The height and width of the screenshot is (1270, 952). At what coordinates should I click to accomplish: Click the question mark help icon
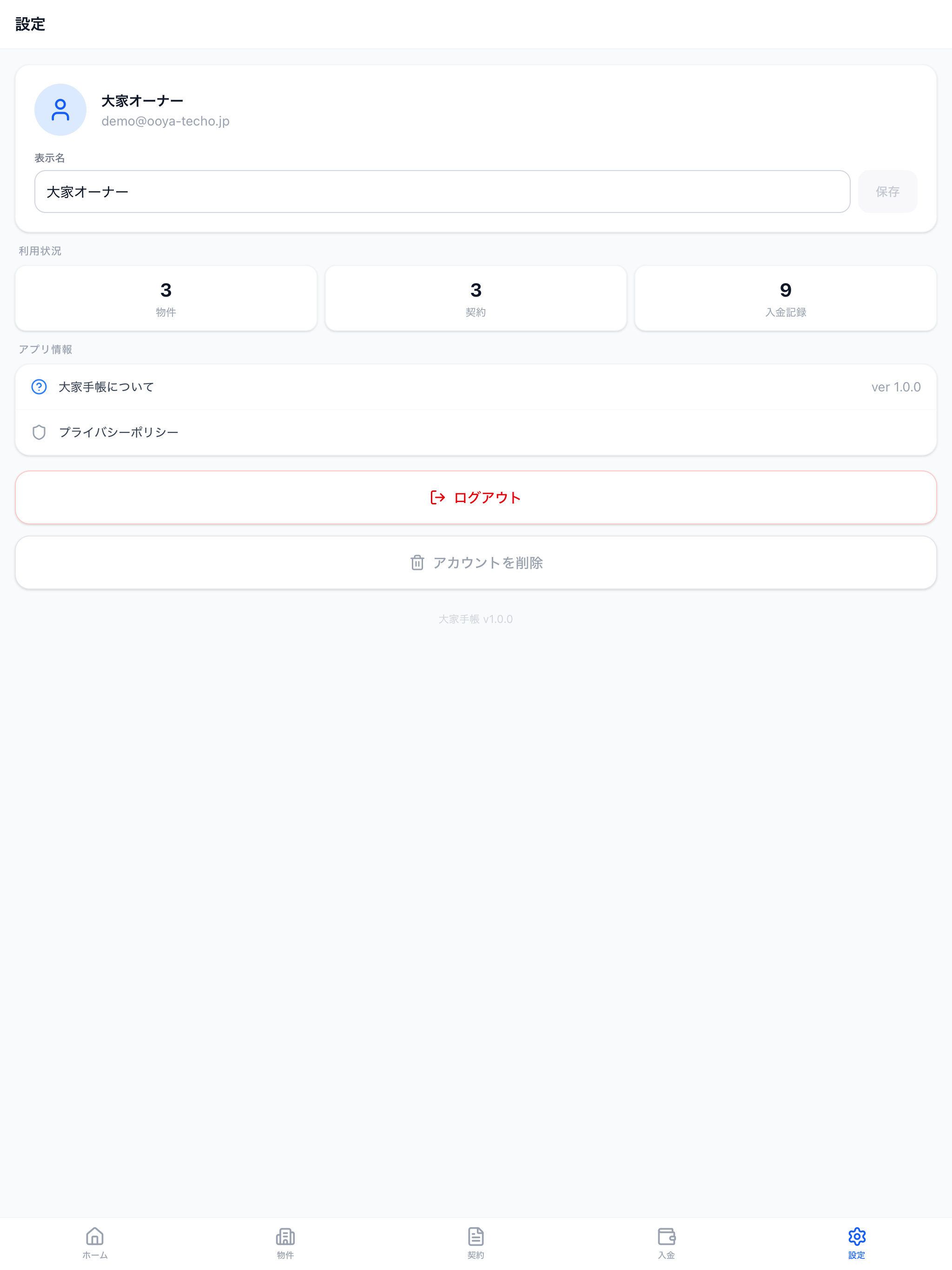pos(39,387)
